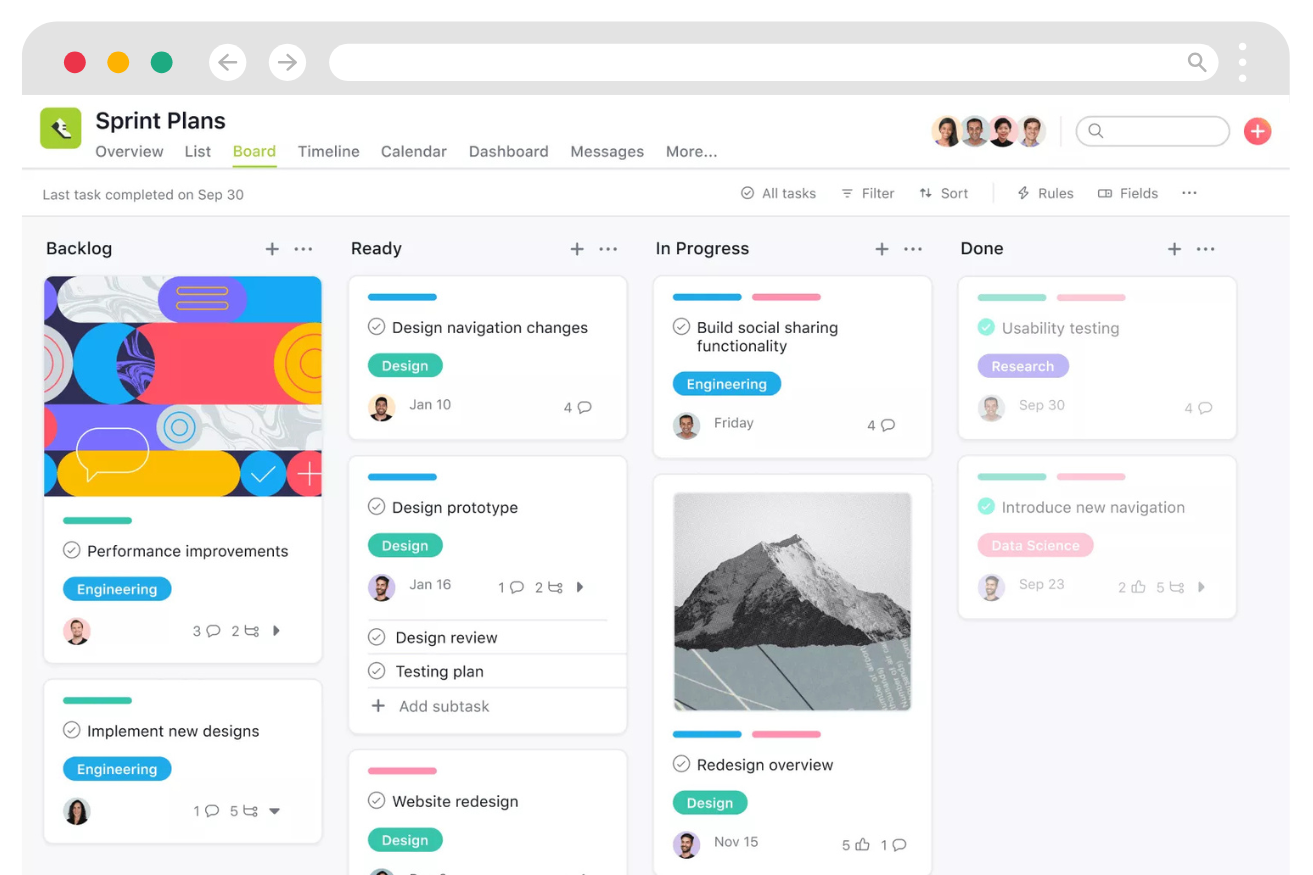This screenshot has height=875, width=1313.
Task: Click thumbs-up likes on Redesign overview card
Action: 863,845
